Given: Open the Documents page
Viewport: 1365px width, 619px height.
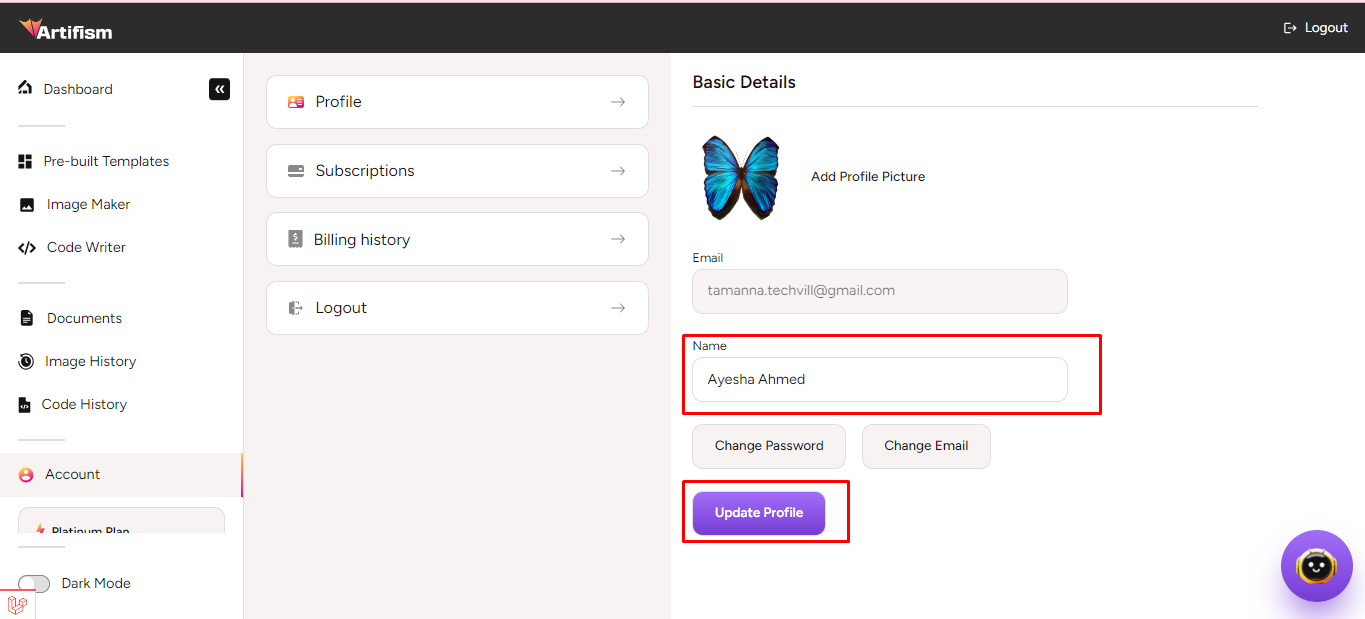Looking at the screenshot, I should (x=84, y=318).
